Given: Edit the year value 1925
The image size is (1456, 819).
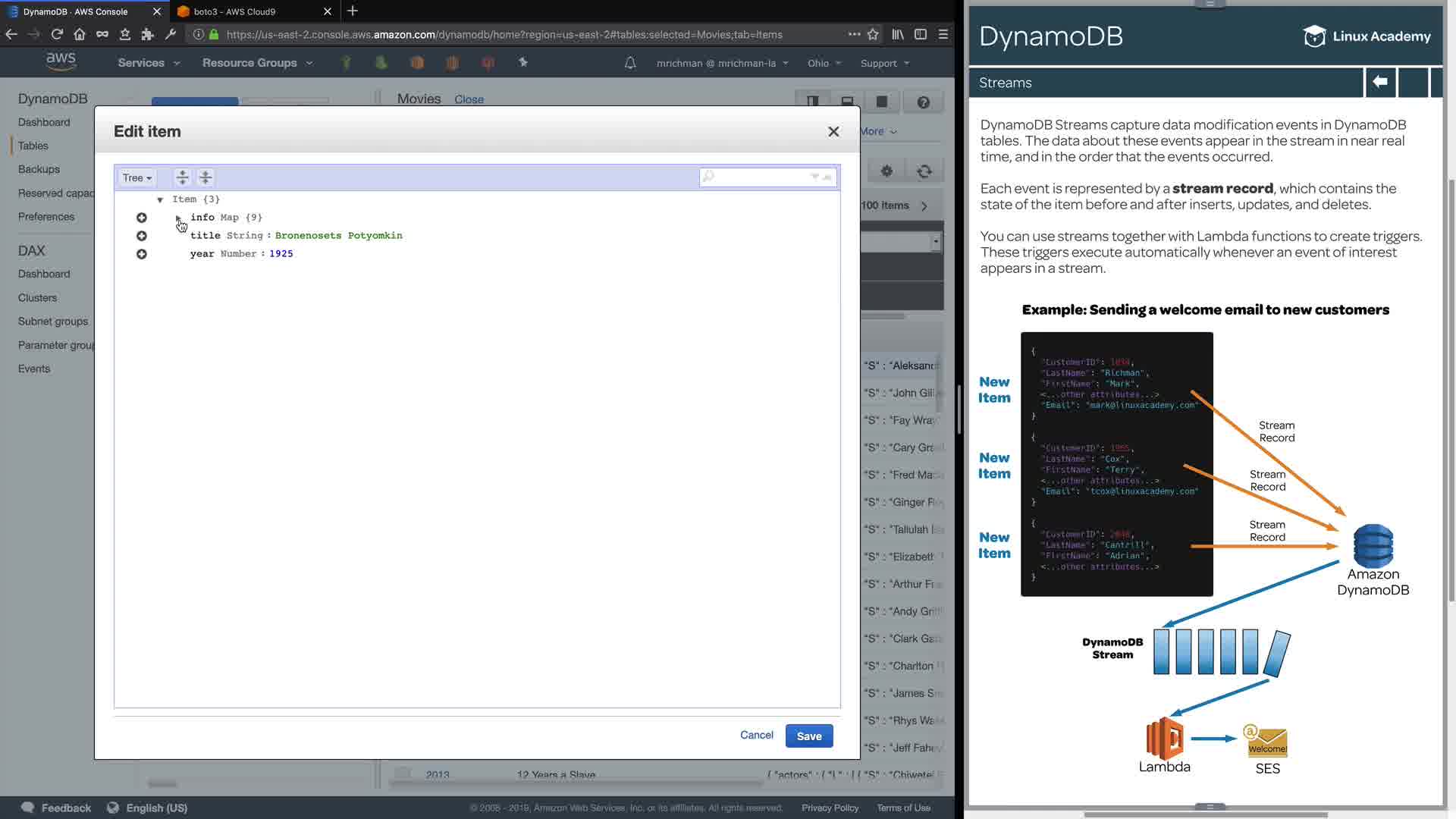Looking at the screenshot, I should click(281, 254).
